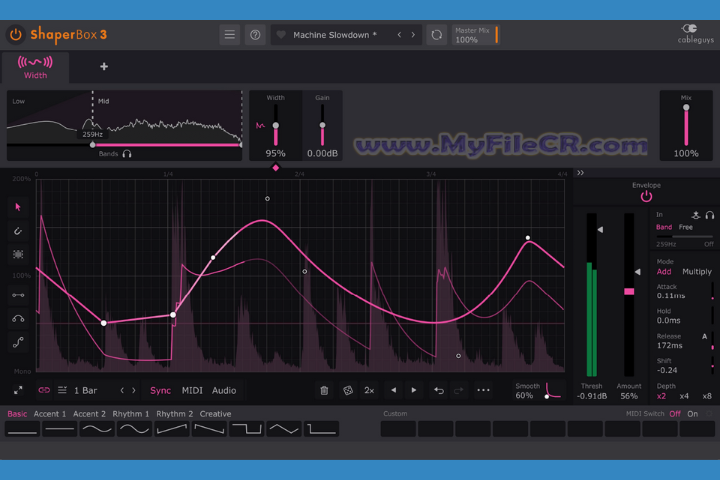Undo the last edit

(439, 390)
